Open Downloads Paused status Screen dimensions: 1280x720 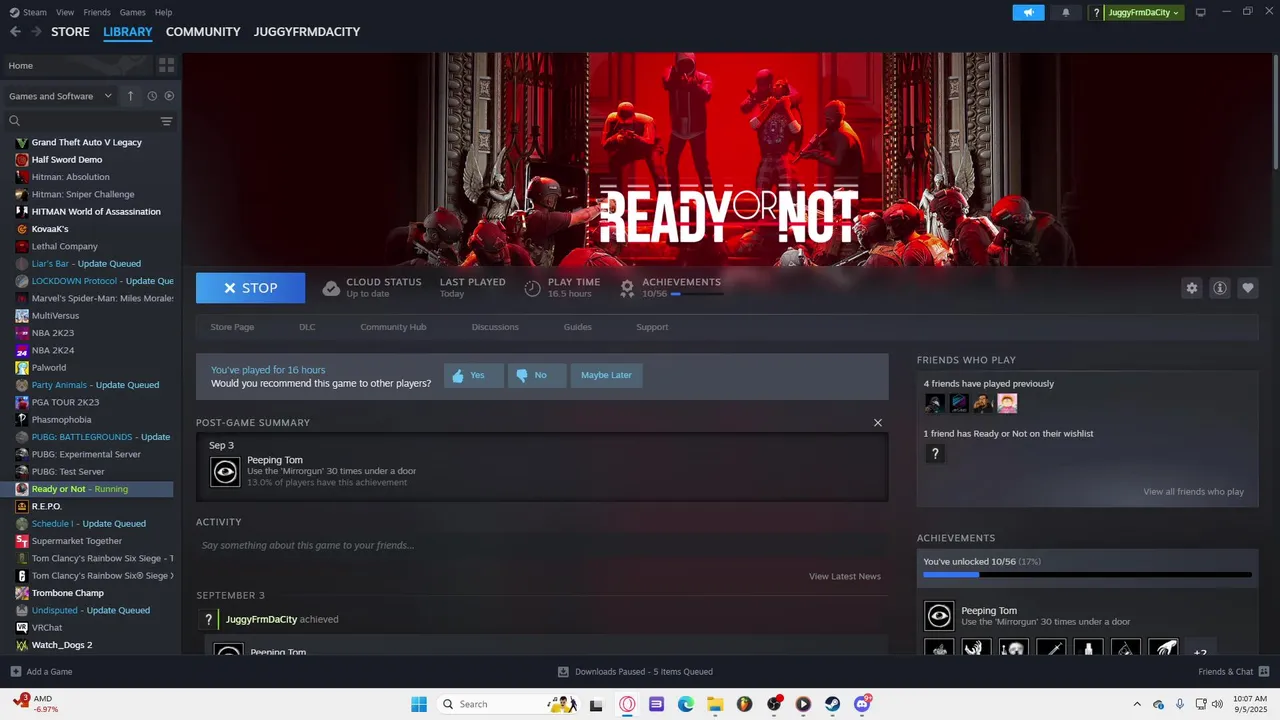tap(635, 672)
